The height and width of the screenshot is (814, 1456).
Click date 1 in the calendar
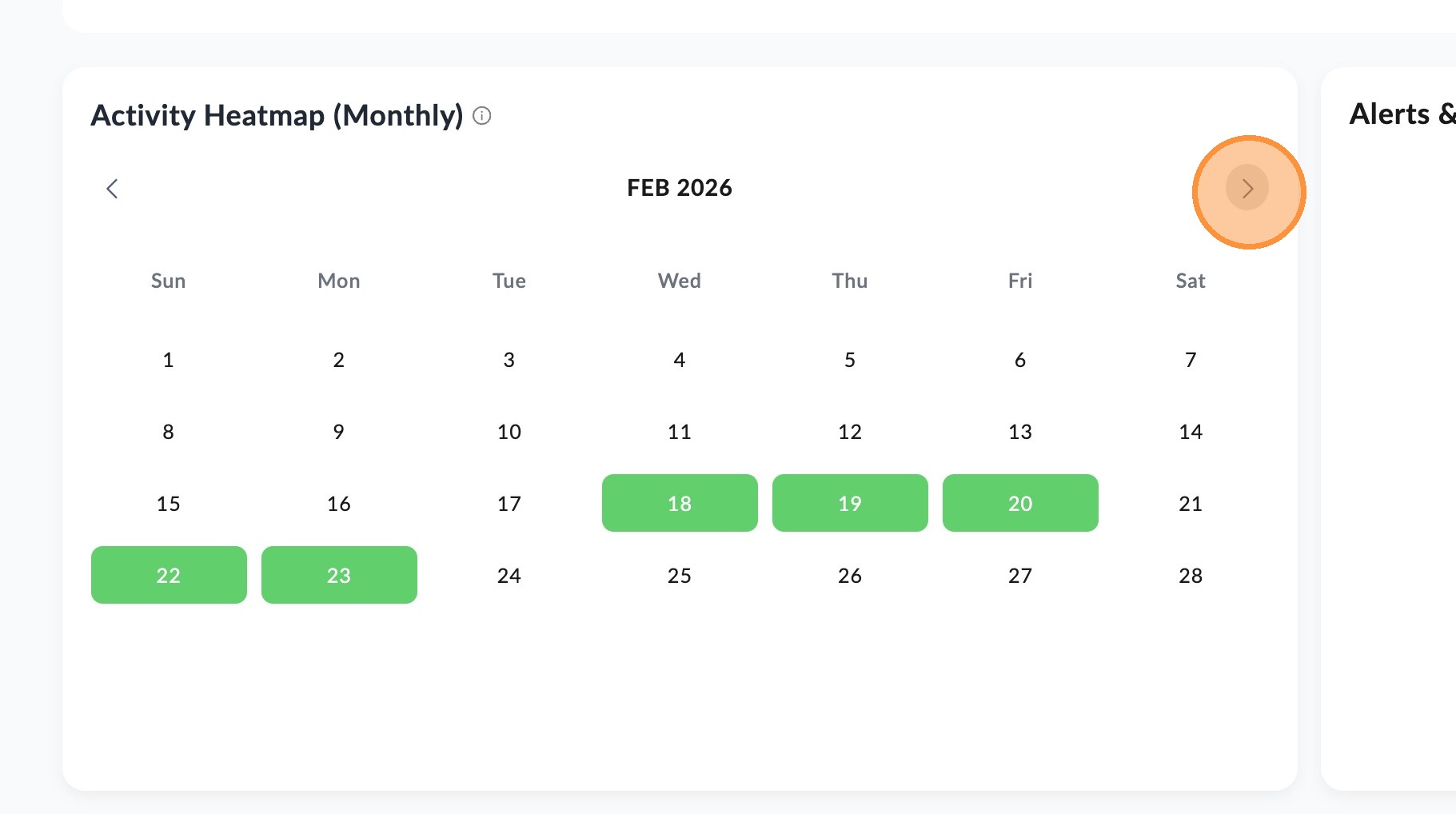pos(169,359)
